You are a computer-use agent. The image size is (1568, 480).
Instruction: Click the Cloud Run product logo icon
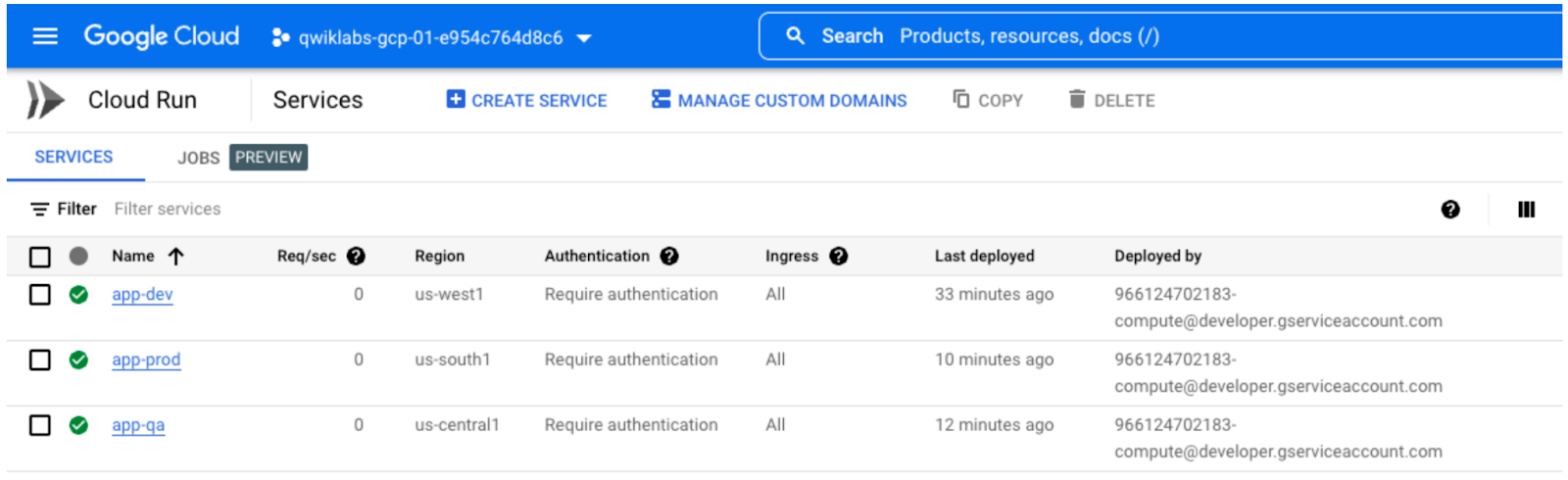coord(45,100)
